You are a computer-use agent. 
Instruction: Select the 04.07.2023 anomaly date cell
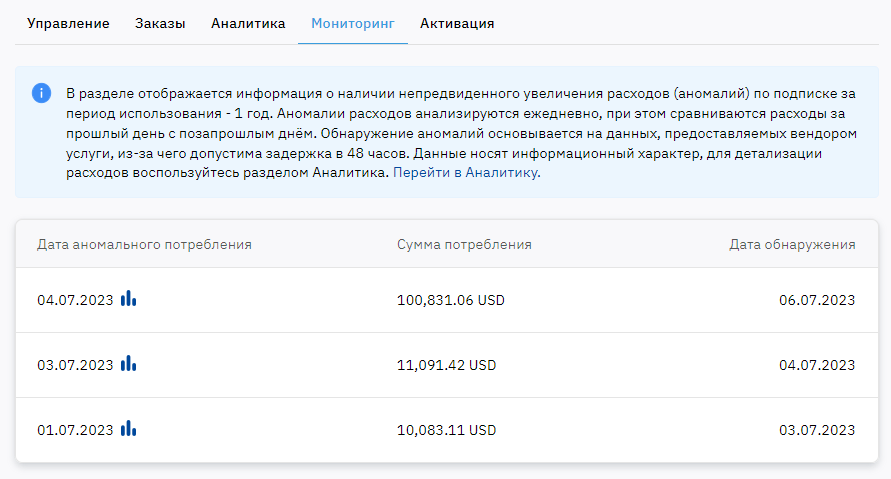(x=76, y=300)
